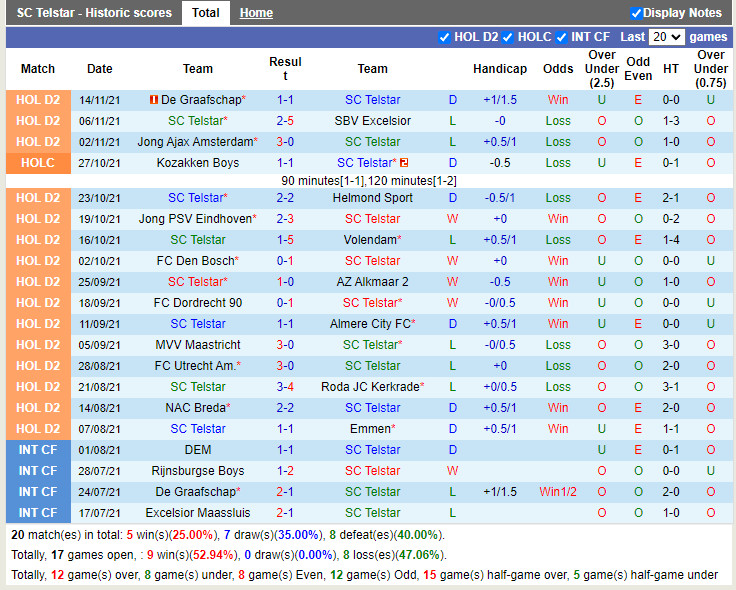
Task: Click the Handicap column header
Action: click(500, 69)
